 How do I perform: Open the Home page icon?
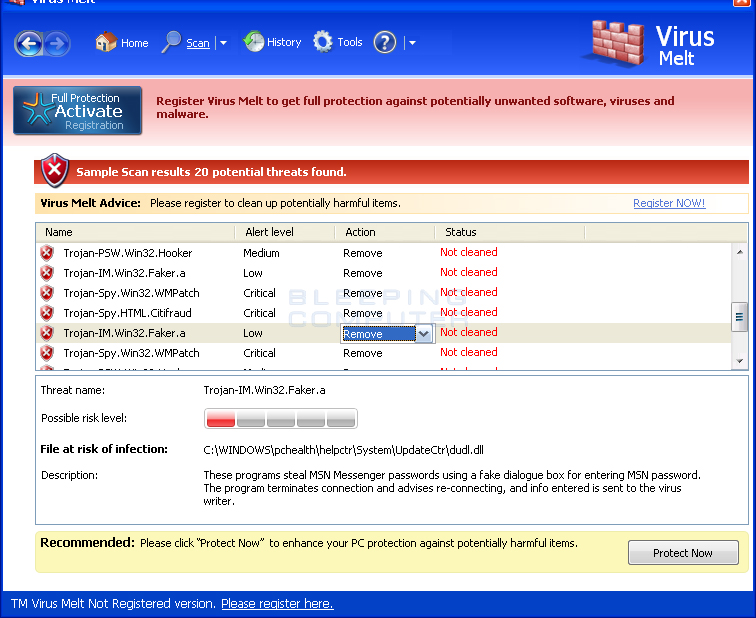click(106, 42)
